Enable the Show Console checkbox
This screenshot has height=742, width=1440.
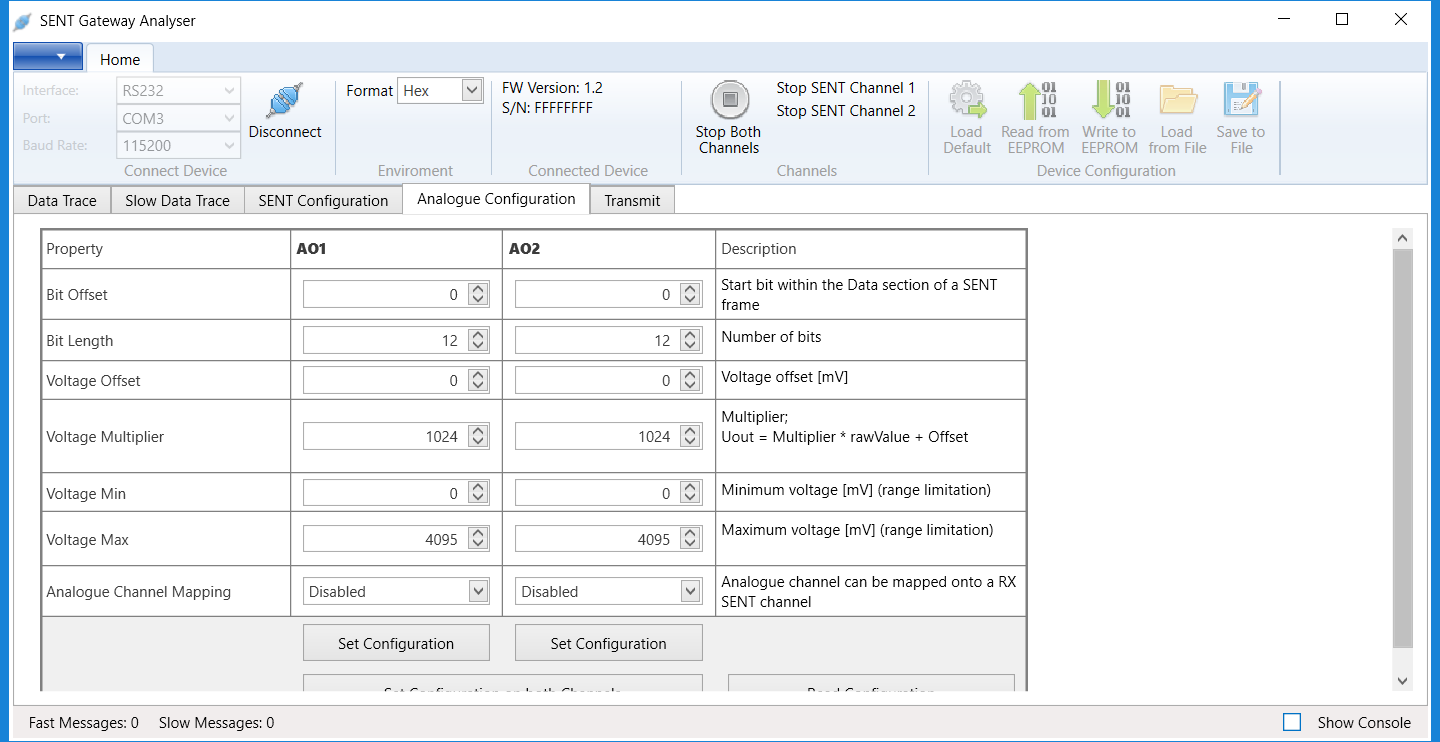(1292, 722)
